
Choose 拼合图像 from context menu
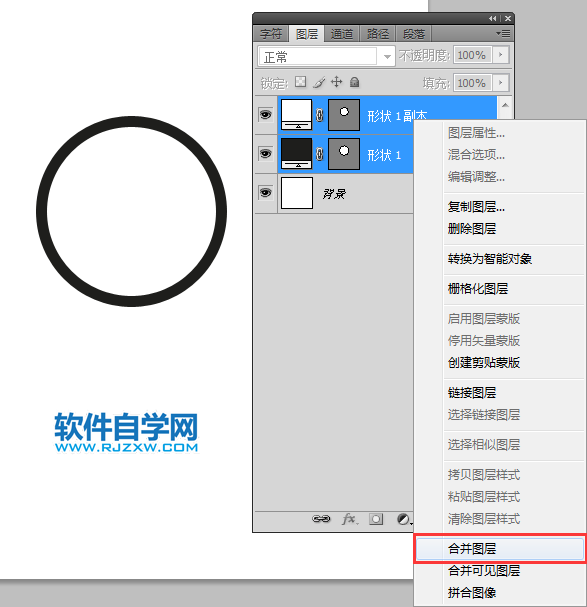point(500,593)
